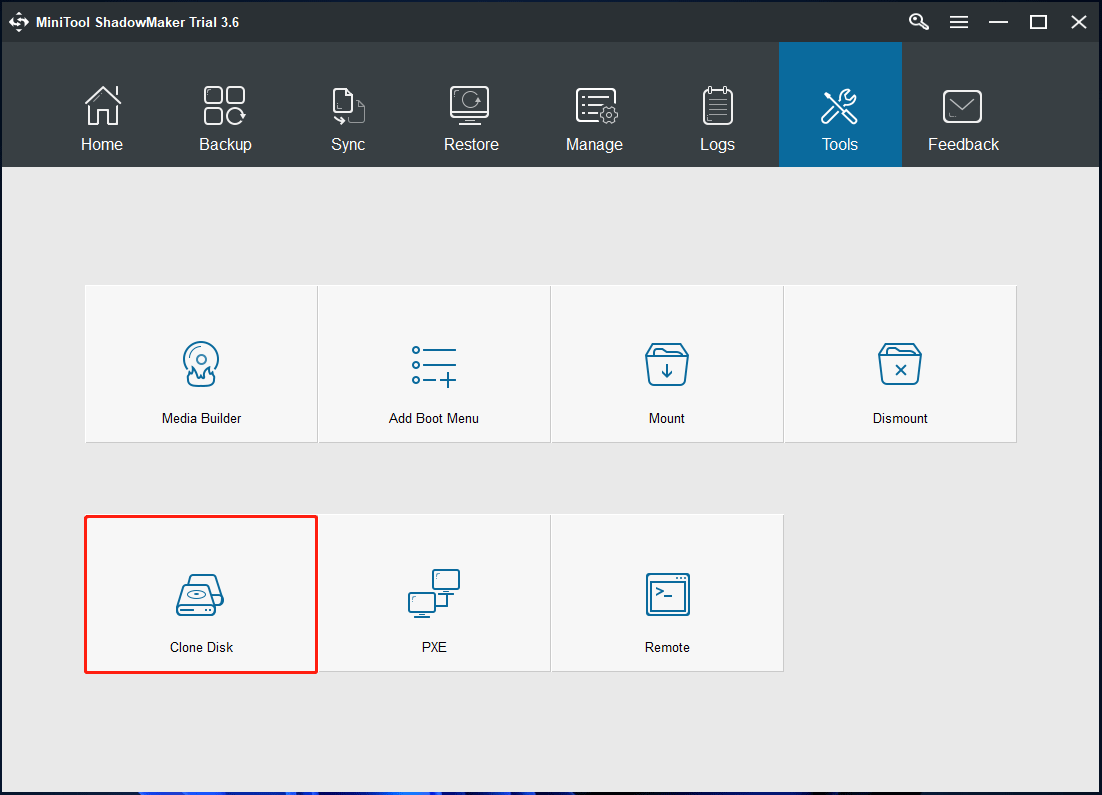Maximize the ShadowMaker window
Screen dimensions: 1102x795
[1038, 22]
